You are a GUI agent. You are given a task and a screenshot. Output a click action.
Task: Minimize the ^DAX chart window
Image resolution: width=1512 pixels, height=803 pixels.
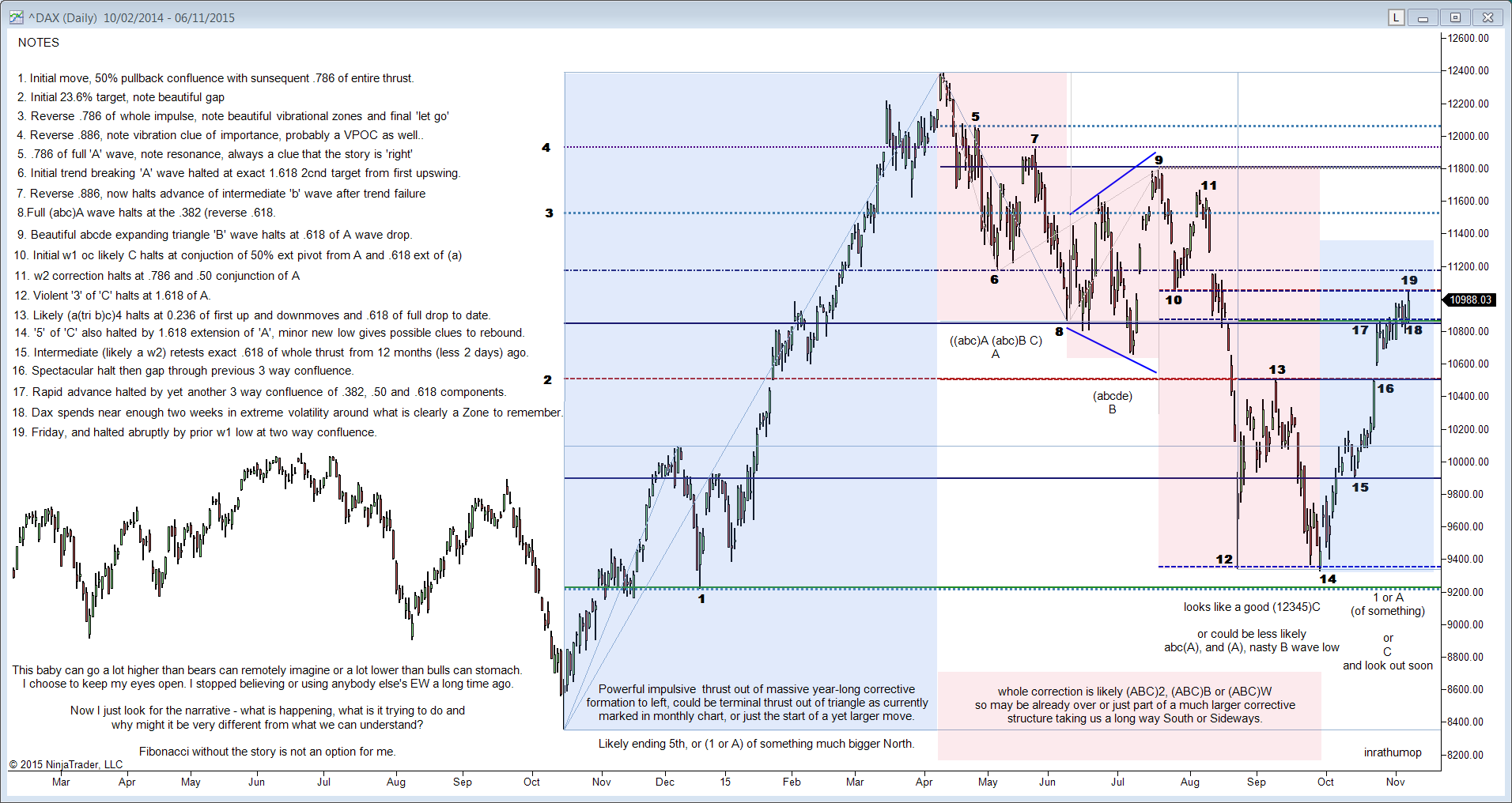tap(1423, 17)
